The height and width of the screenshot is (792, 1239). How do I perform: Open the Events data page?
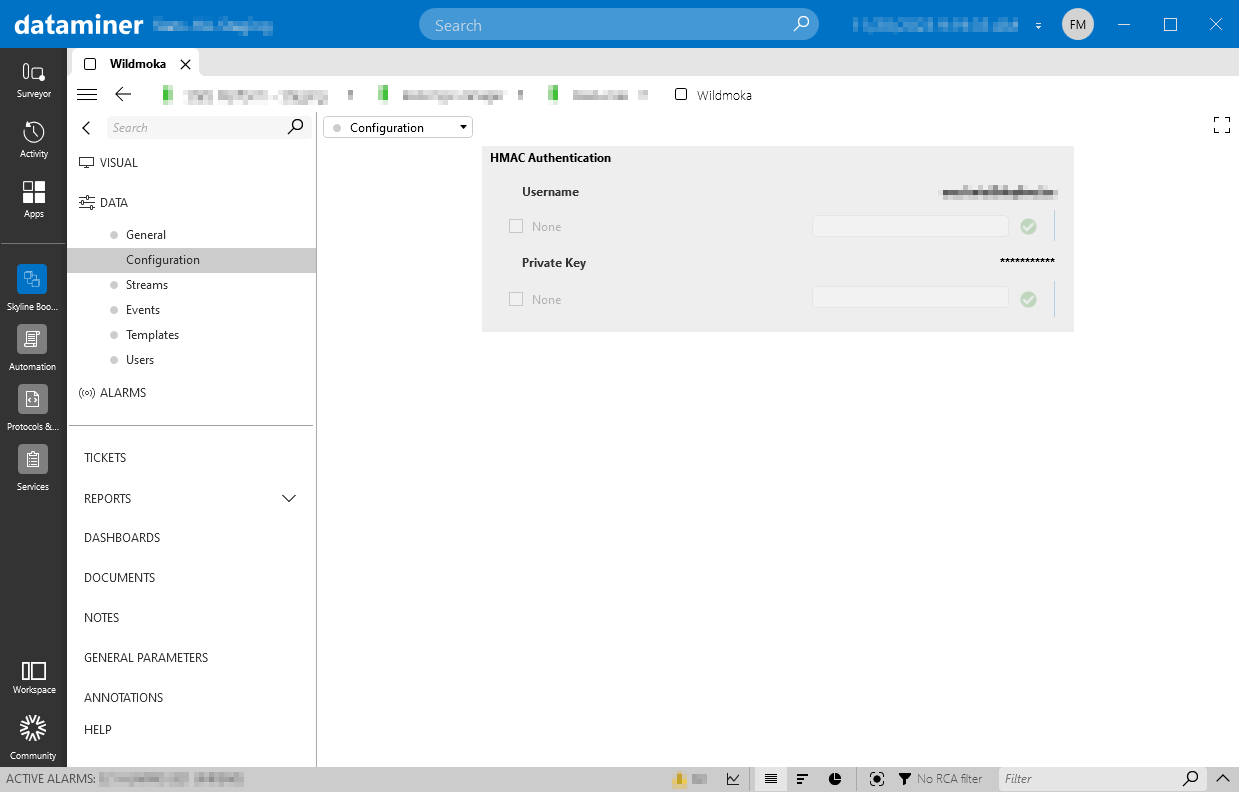tap(143, 310)
